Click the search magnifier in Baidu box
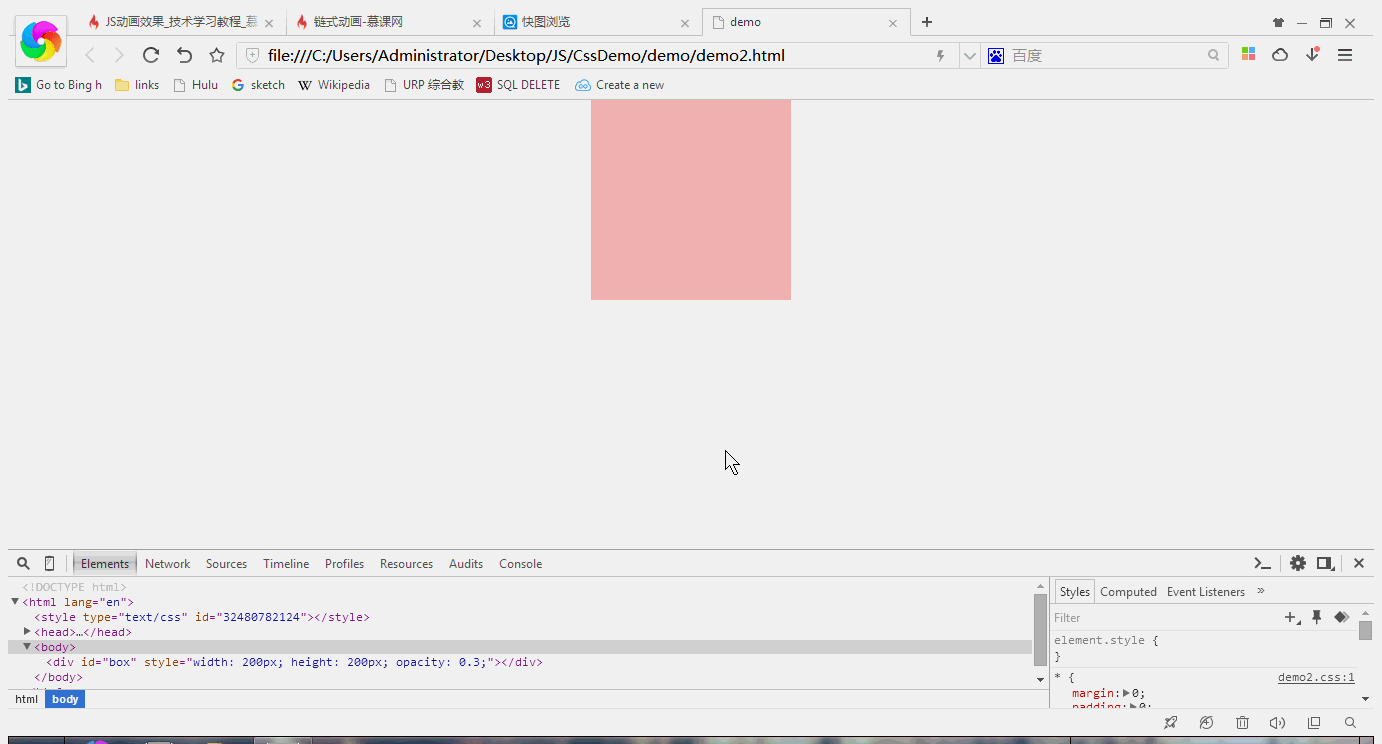The width and height of the screenshot is (1382, 744). tap(1214, 56)
